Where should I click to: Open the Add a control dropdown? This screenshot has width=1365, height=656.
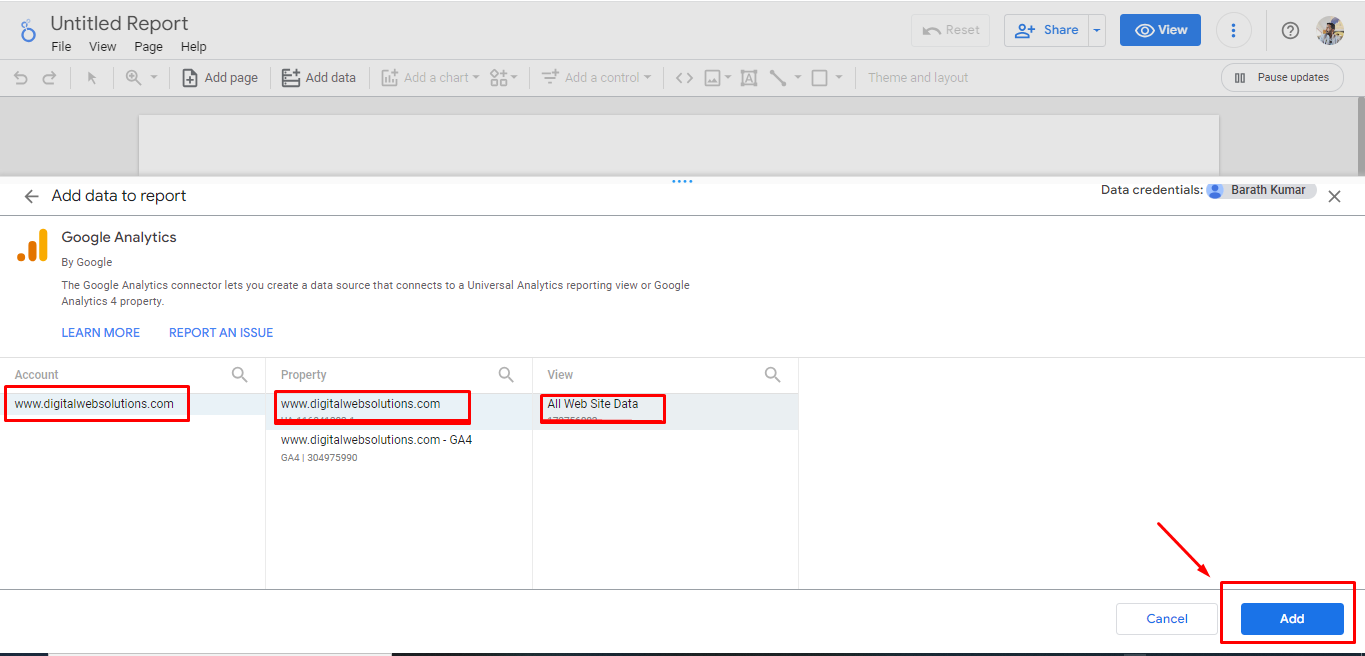(x=596, y=78)
